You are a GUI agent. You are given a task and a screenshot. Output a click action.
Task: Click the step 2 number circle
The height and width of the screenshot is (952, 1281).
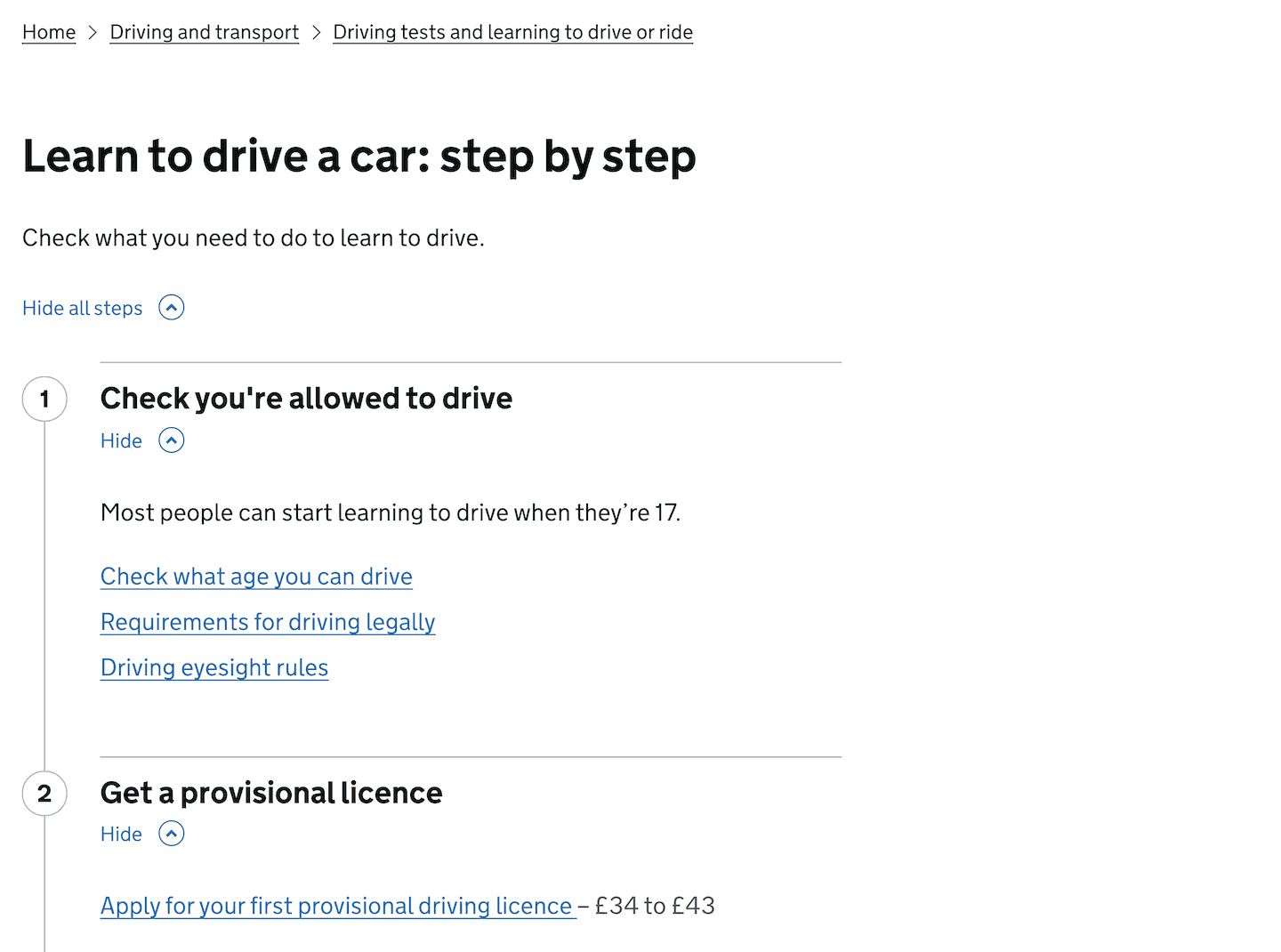44,794
